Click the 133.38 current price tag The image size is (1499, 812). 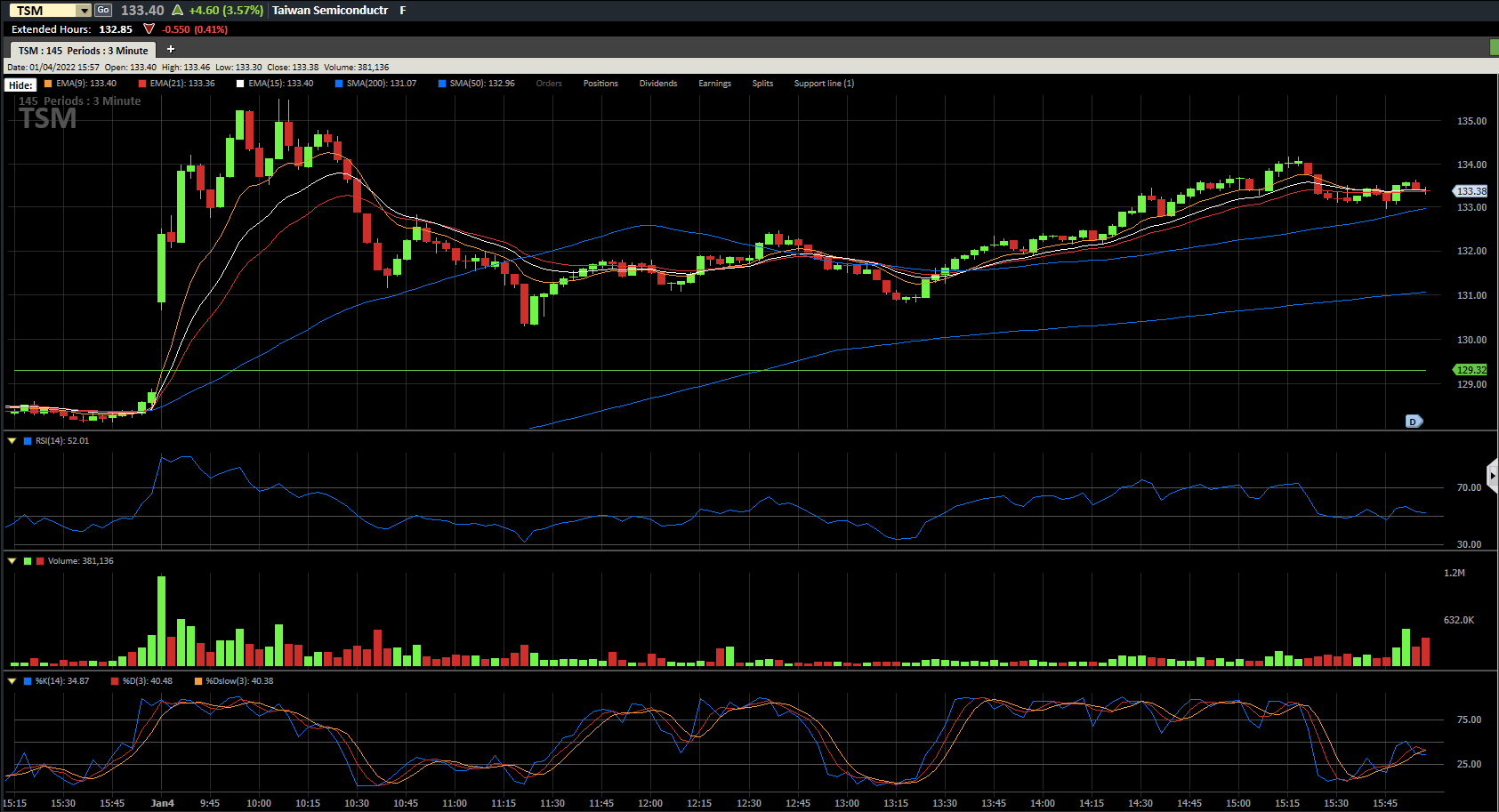pyautogui.click(x=1471, y=191)
